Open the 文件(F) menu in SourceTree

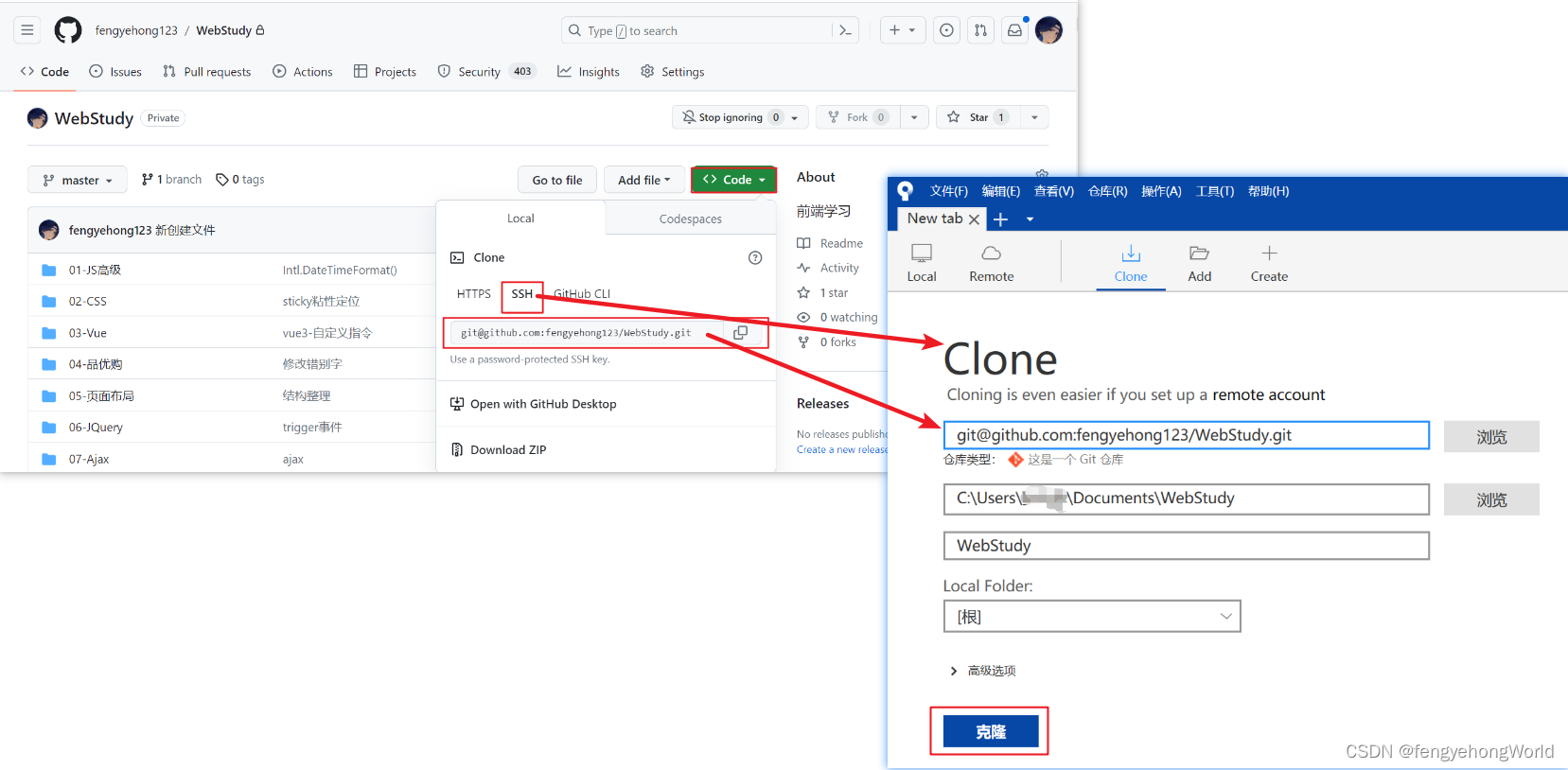click(x=949, y=191)
